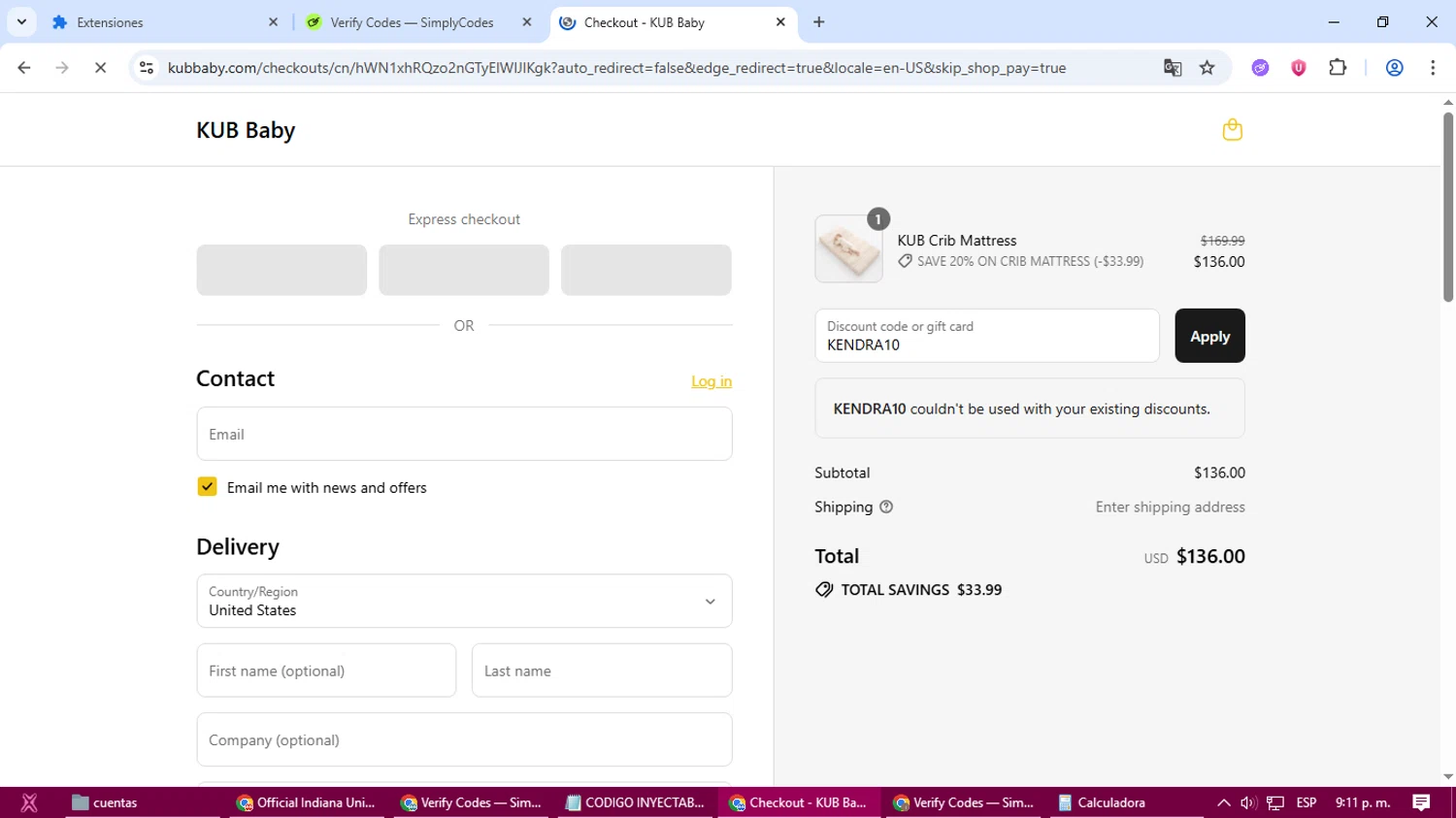Uncheck Email me with news and offers
This screenshot has height=818, width=1456.
click(x=207, y=487)
